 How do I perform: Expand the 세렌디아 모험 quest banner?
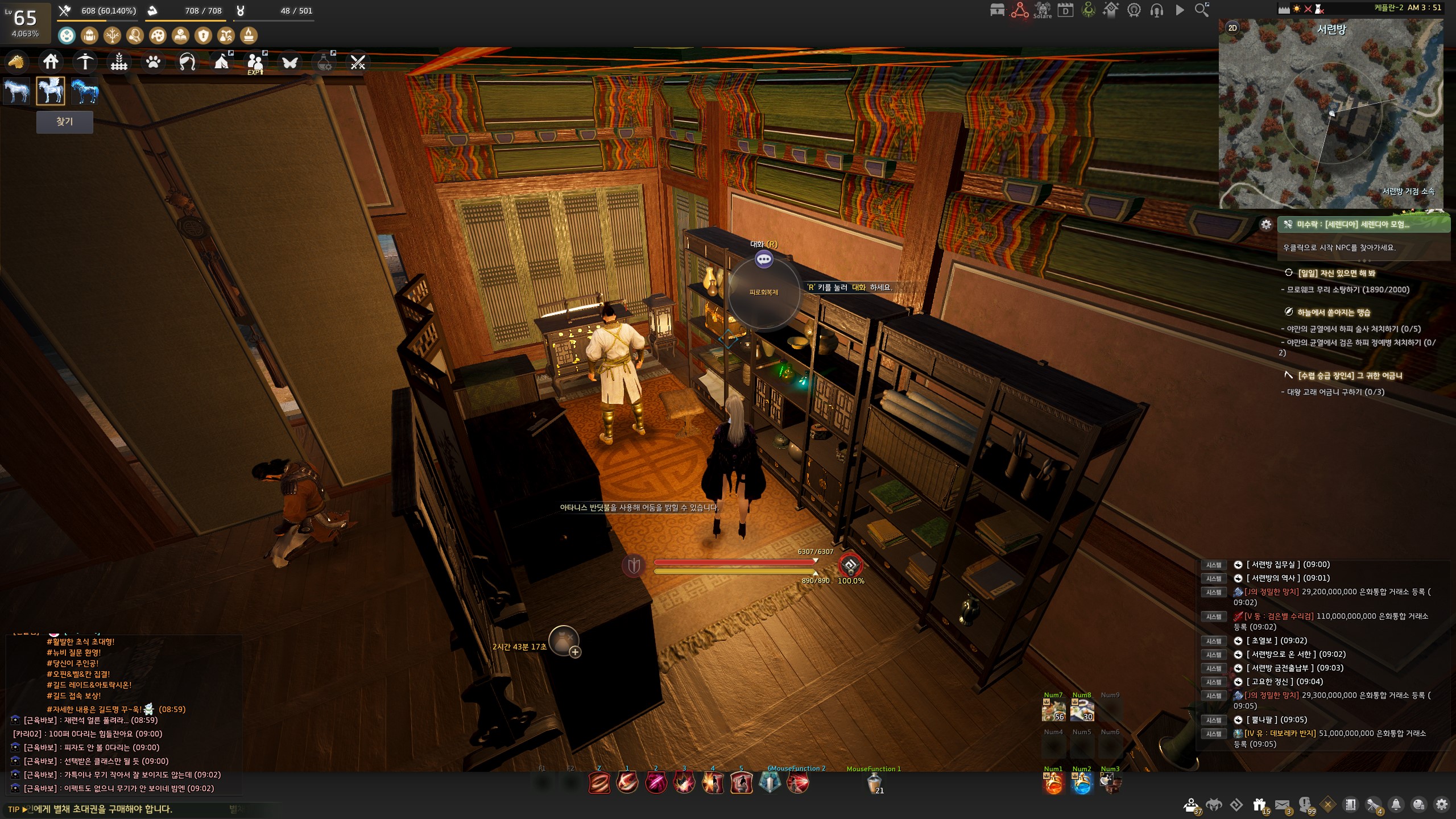pos(1363,224)
